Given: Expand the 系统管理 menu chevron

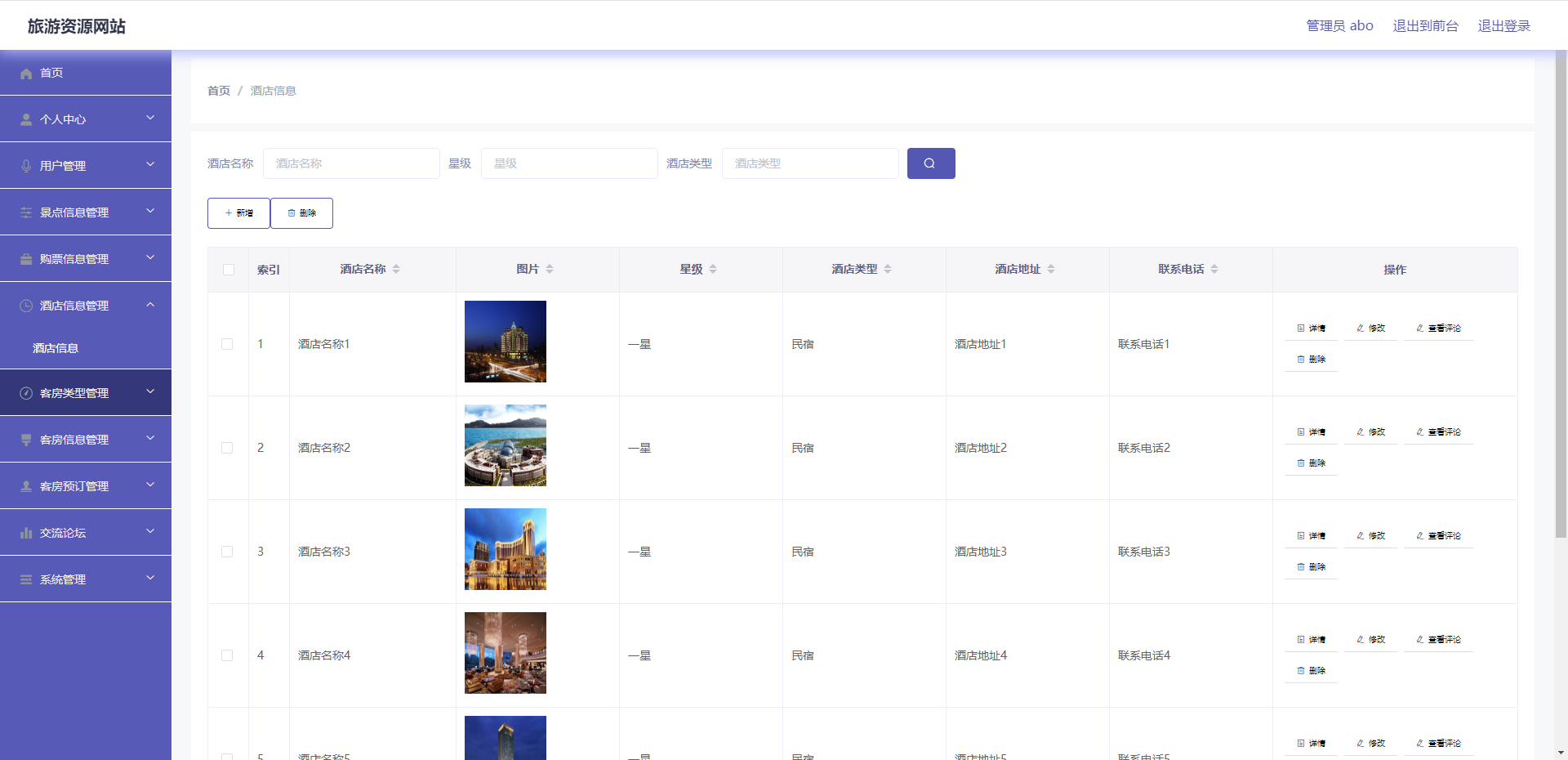Looking at the screenshot, I should (150, 579).
